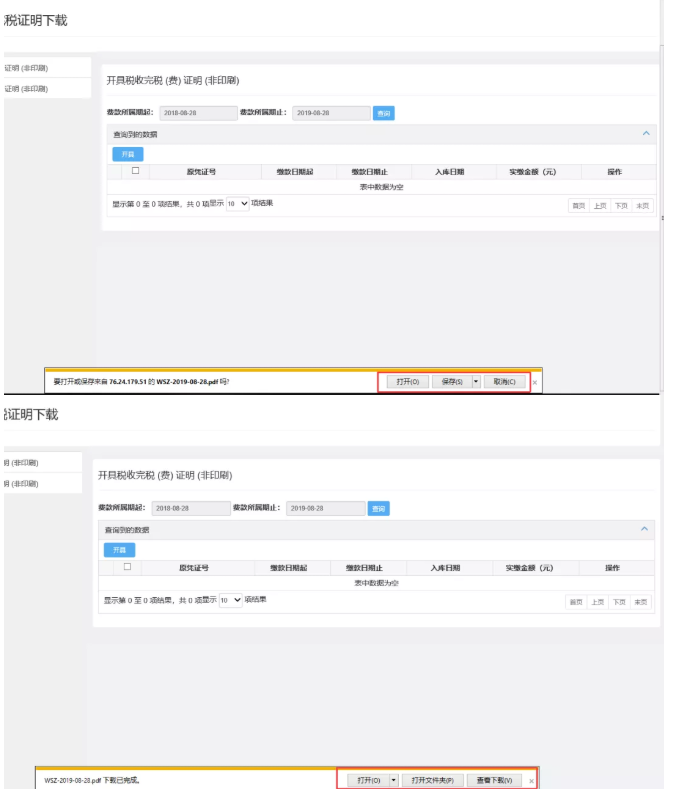Image resolution: width=673 pixels, height=798 pixels.
Task: Click 打开文件夹(P) in the download-complete bar
Action: pyautogui.click(x=432, y=780)
